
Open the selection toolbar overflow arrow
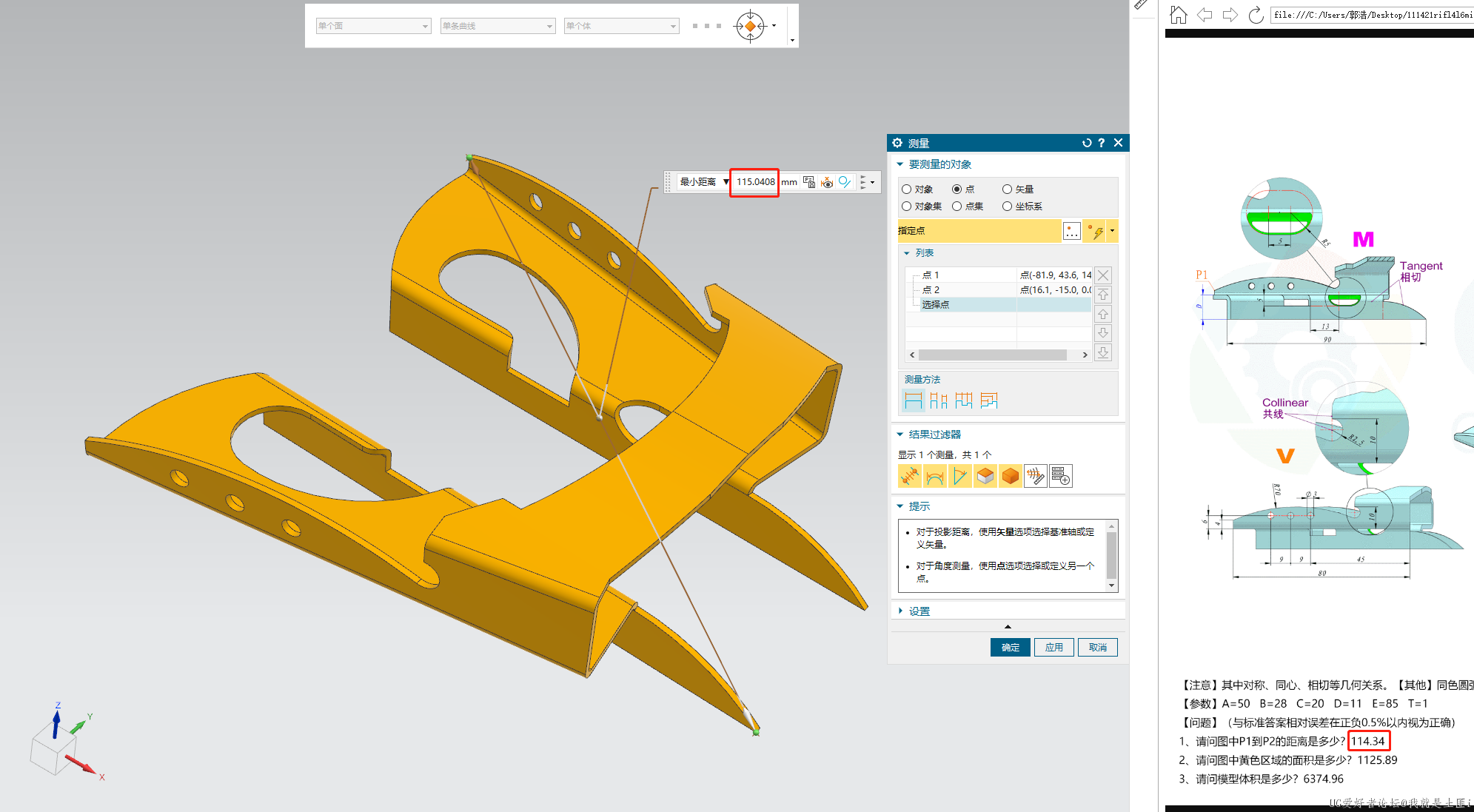pos(792,40)
